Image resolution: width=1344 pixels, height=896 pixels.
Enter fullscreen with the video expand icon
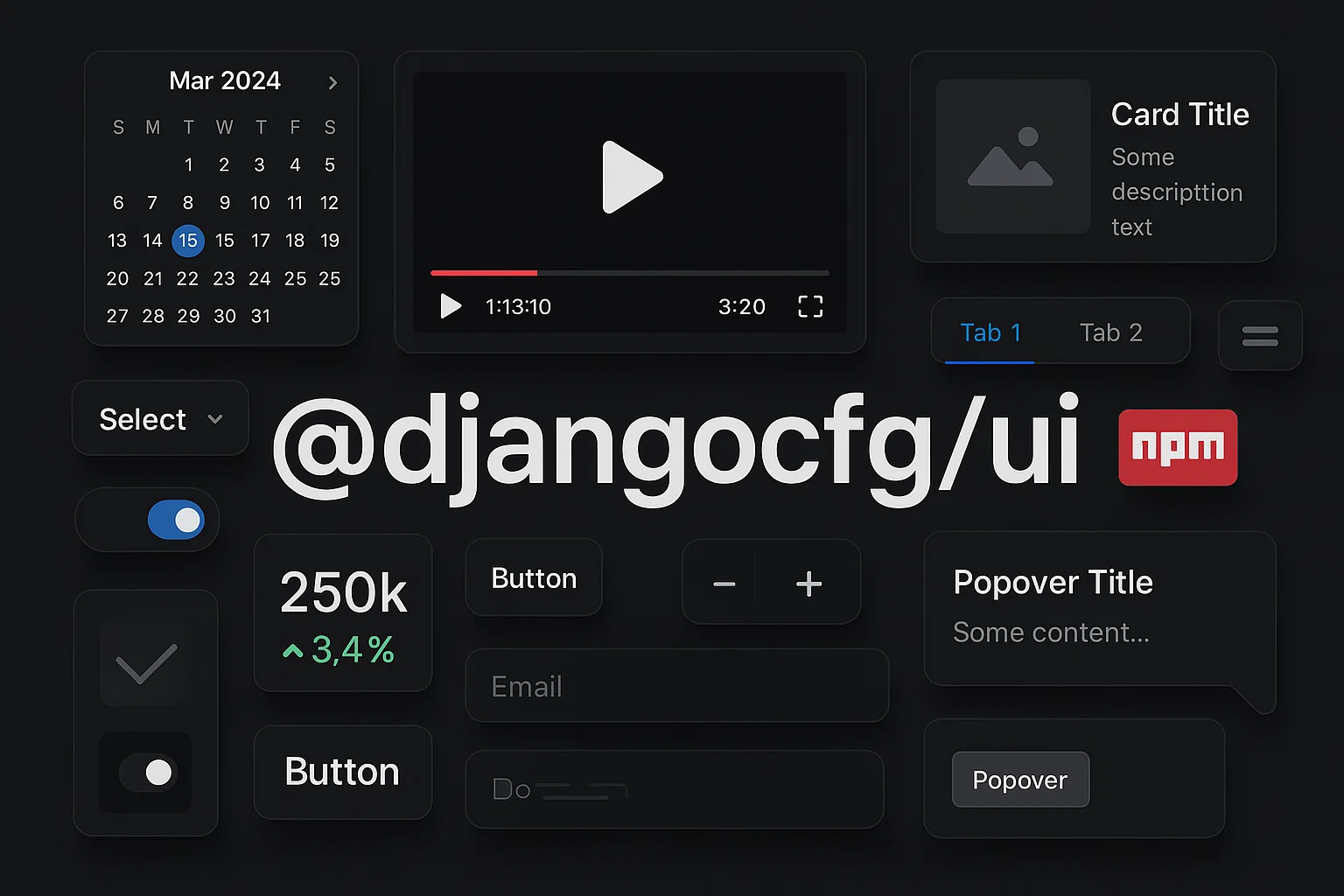click(x=810, y=306)
